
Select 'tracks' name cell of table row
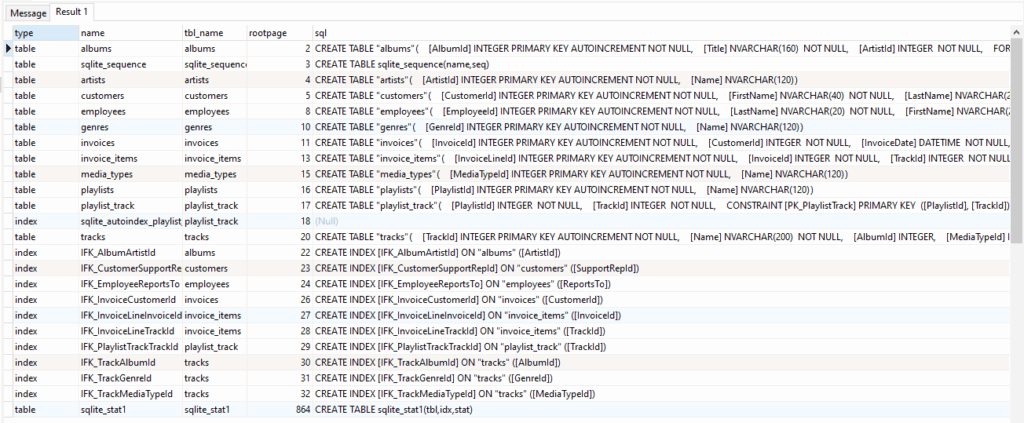[x=130, y=236]
